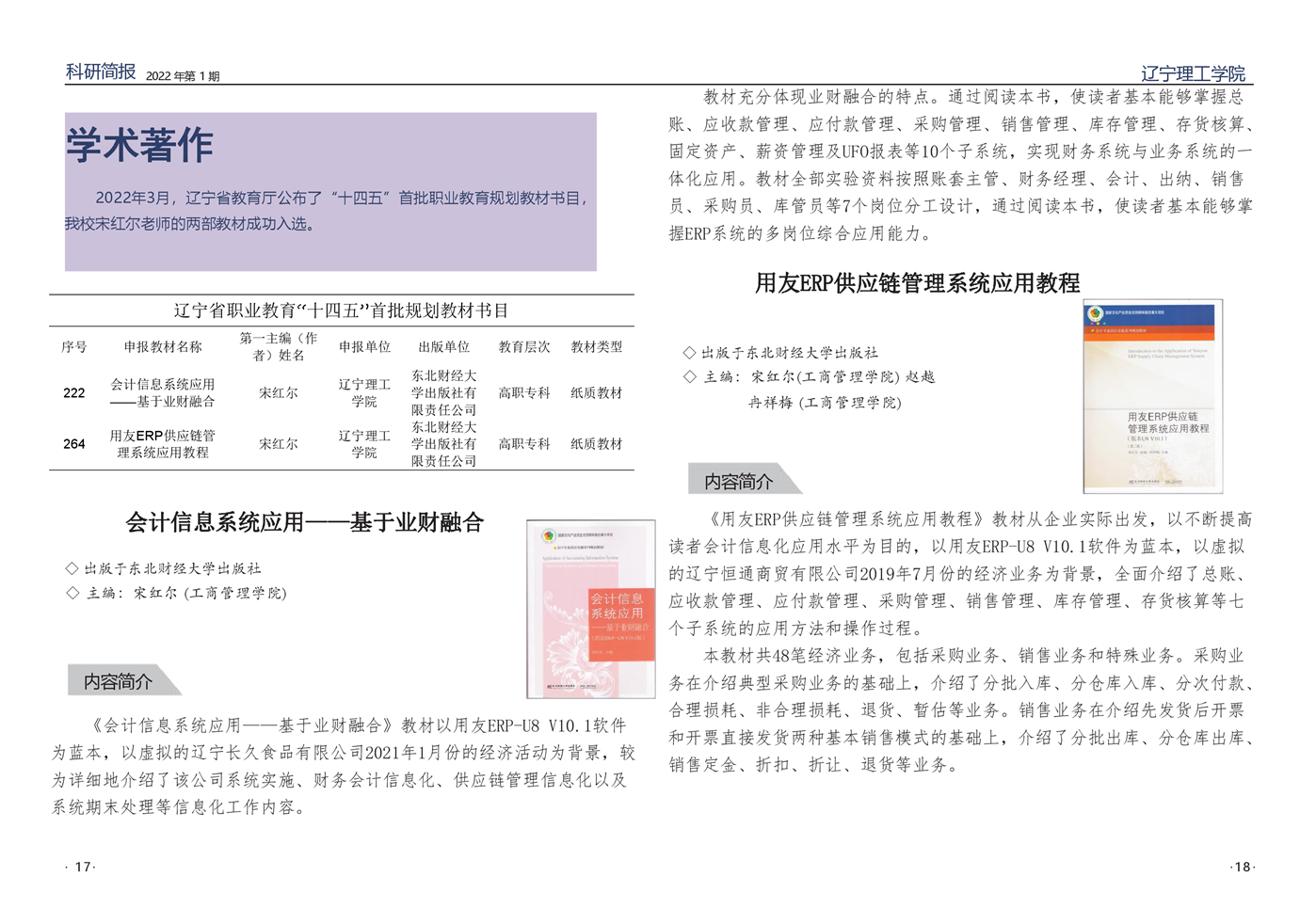Click heading 会计信息系统应用——基于业财融合
Screen dimensions: 1316x924
pyautogui.click(x=305, y=522)
